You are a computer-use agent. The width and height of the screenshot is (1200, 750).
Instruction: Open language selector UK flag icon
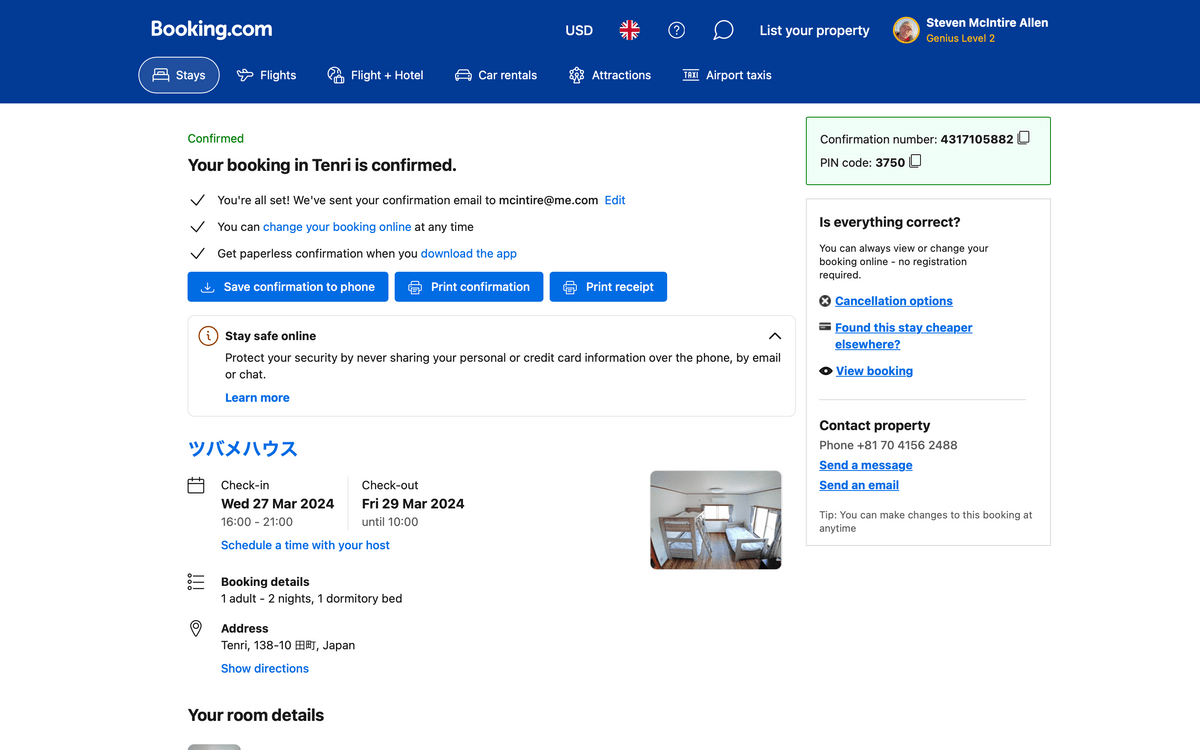629,31
